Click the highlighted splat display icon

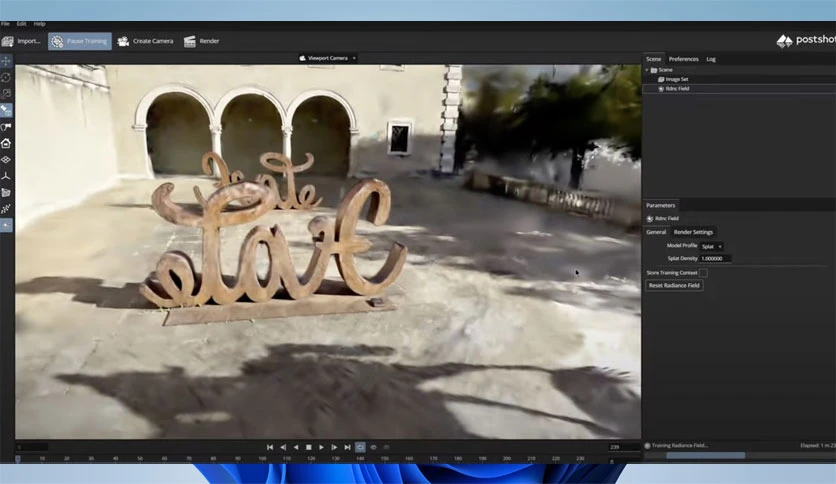(x=6, y=225)
